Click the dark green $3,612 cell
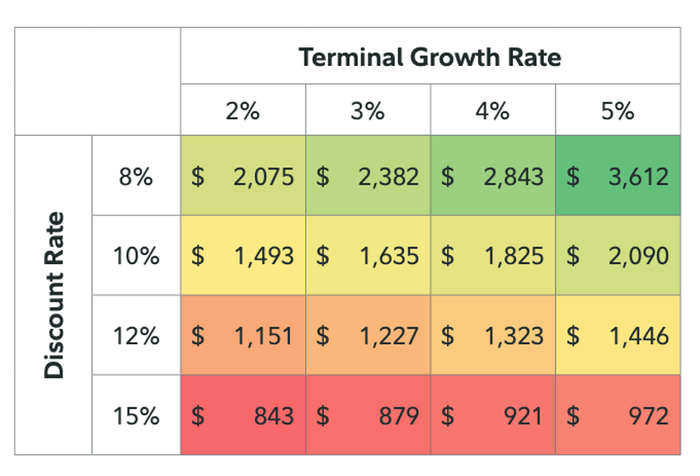700x476 pixels. point(618,177)
